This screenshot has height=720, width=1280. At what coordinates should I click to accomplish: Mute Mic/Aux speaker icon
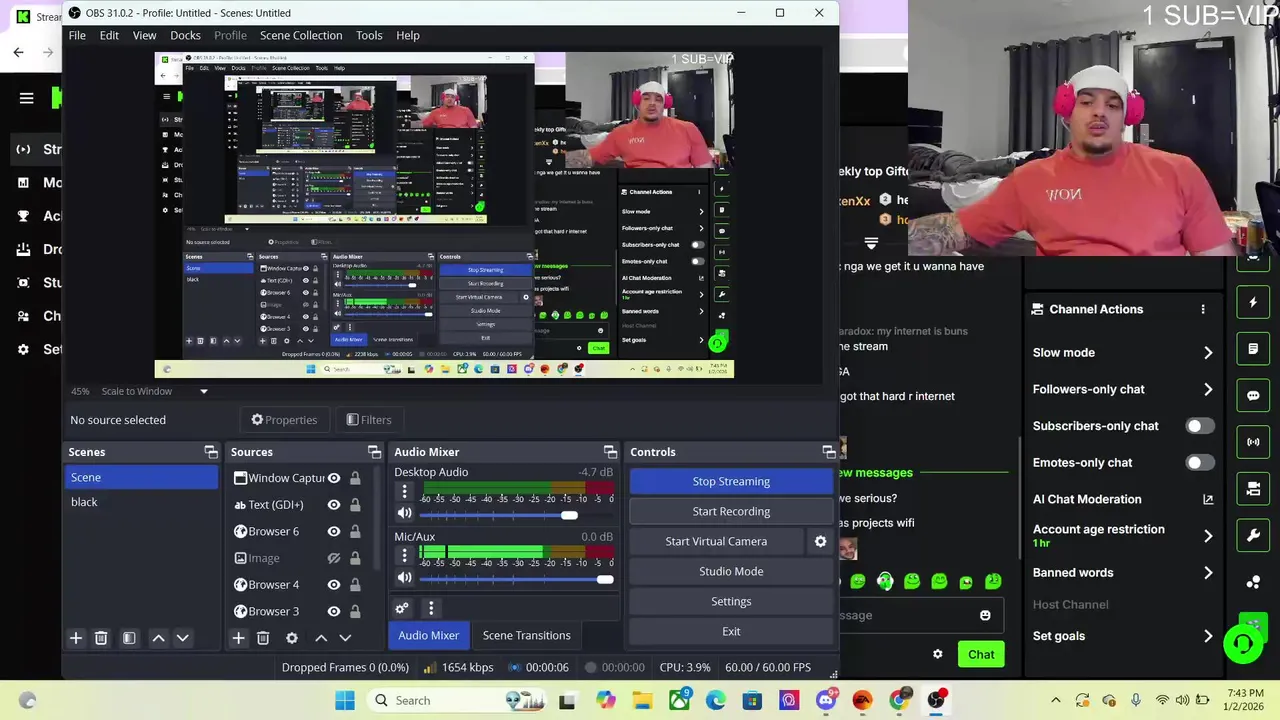tap(404, 578)
